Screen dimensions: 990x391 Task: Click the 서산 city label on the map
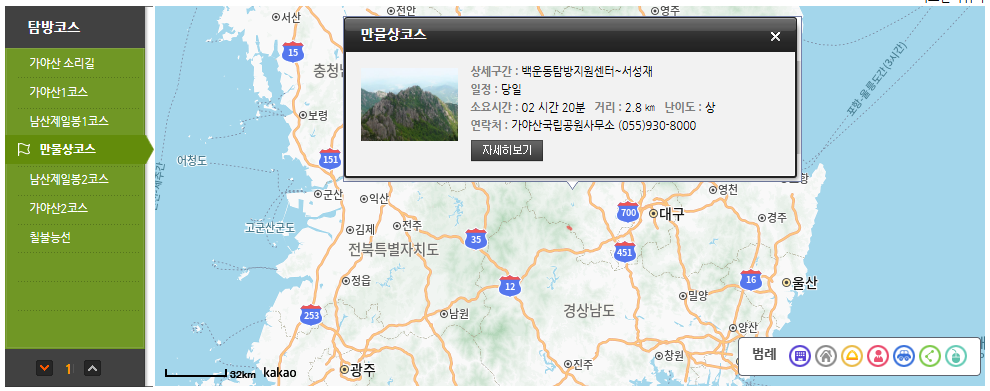pyautogui.click(x=290, y=17)
